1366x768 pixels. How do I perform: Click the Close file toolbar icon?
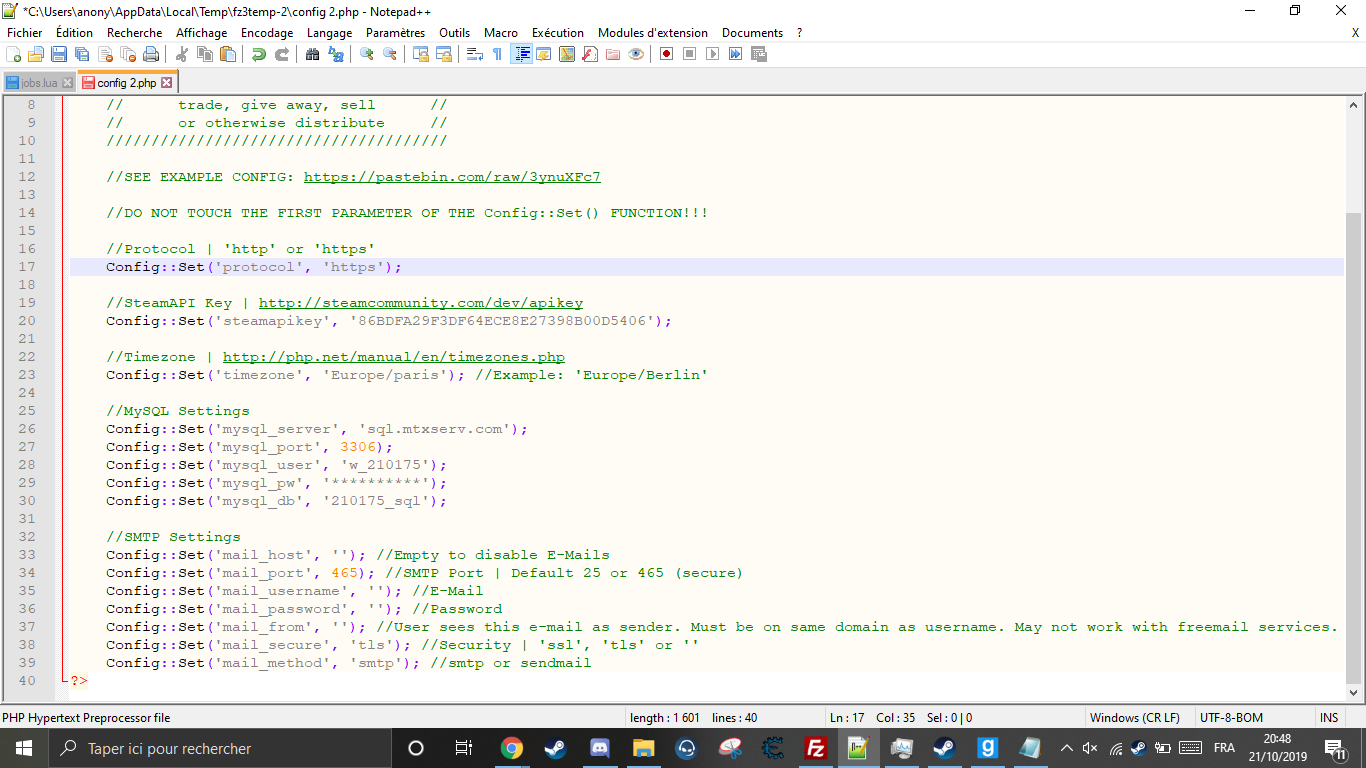[x=105, y=54]
